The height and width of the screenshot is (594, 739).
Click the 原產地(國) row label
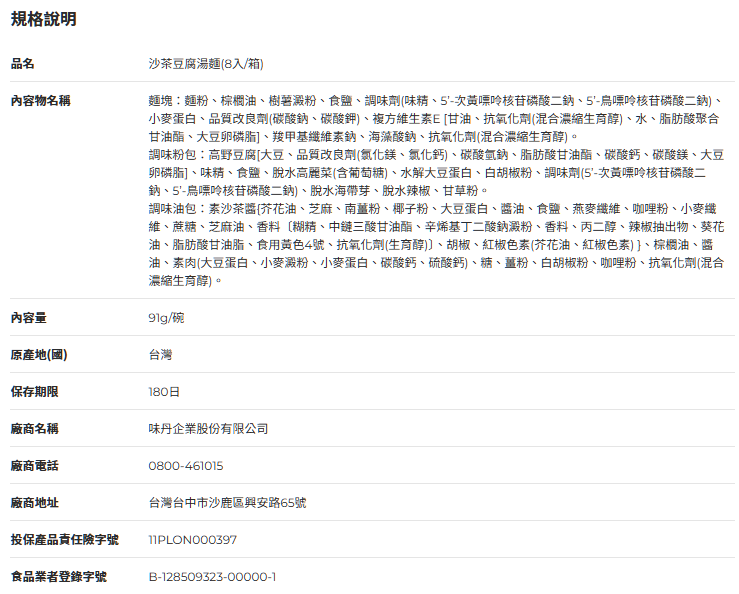39,354
